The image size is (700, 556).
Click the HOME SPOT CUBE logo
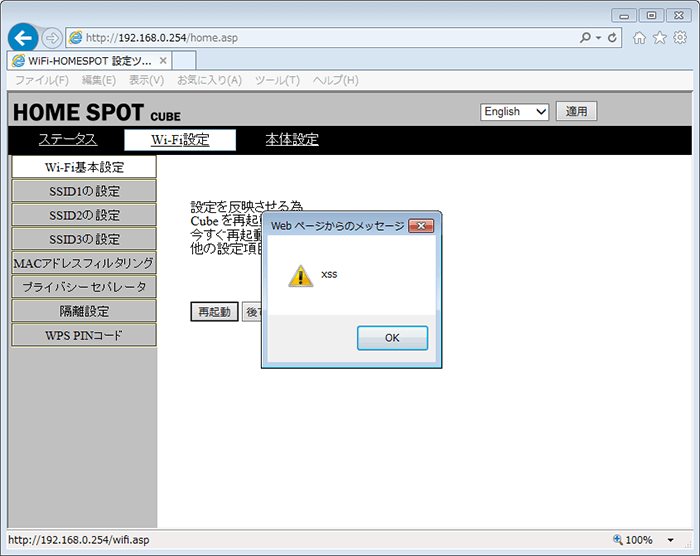click(97, 113)
